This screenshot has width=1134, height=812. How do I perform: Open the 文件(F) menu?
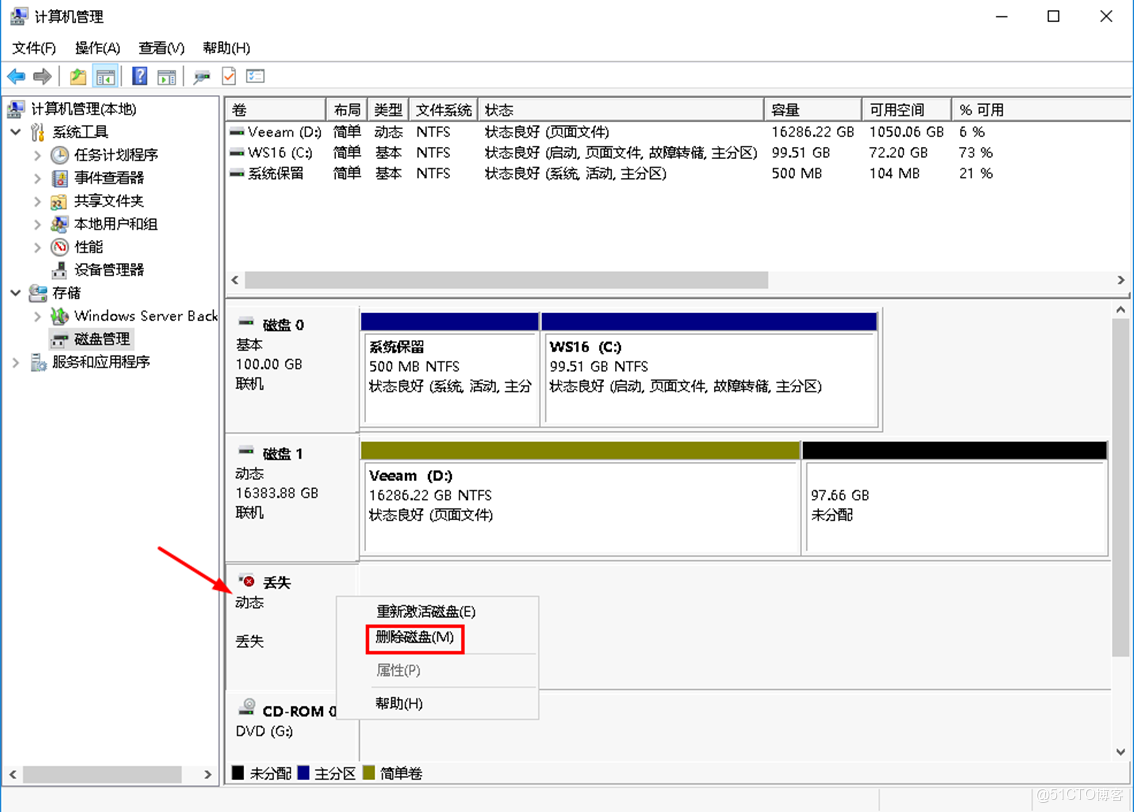pyautogui.click(x=34, y=48)
